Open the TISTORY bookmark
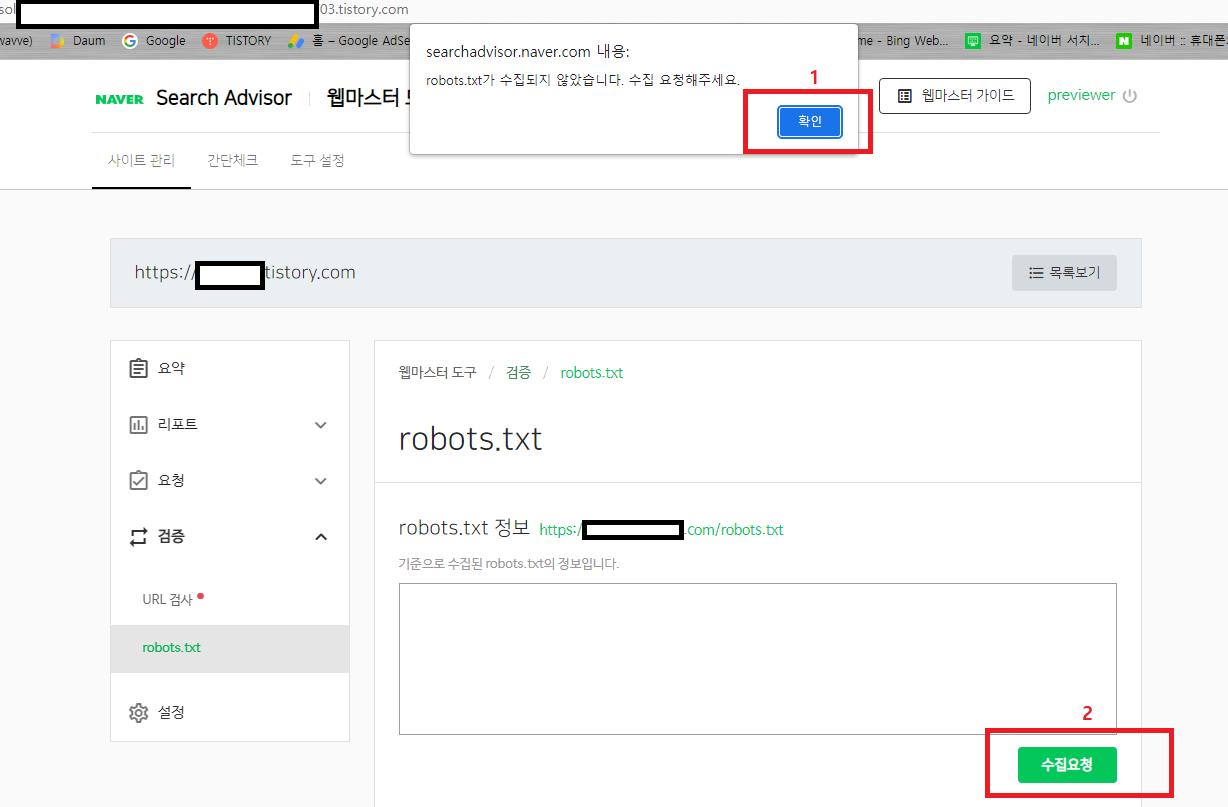Screen dimensions: 1228x807 [x=236, y=41]
